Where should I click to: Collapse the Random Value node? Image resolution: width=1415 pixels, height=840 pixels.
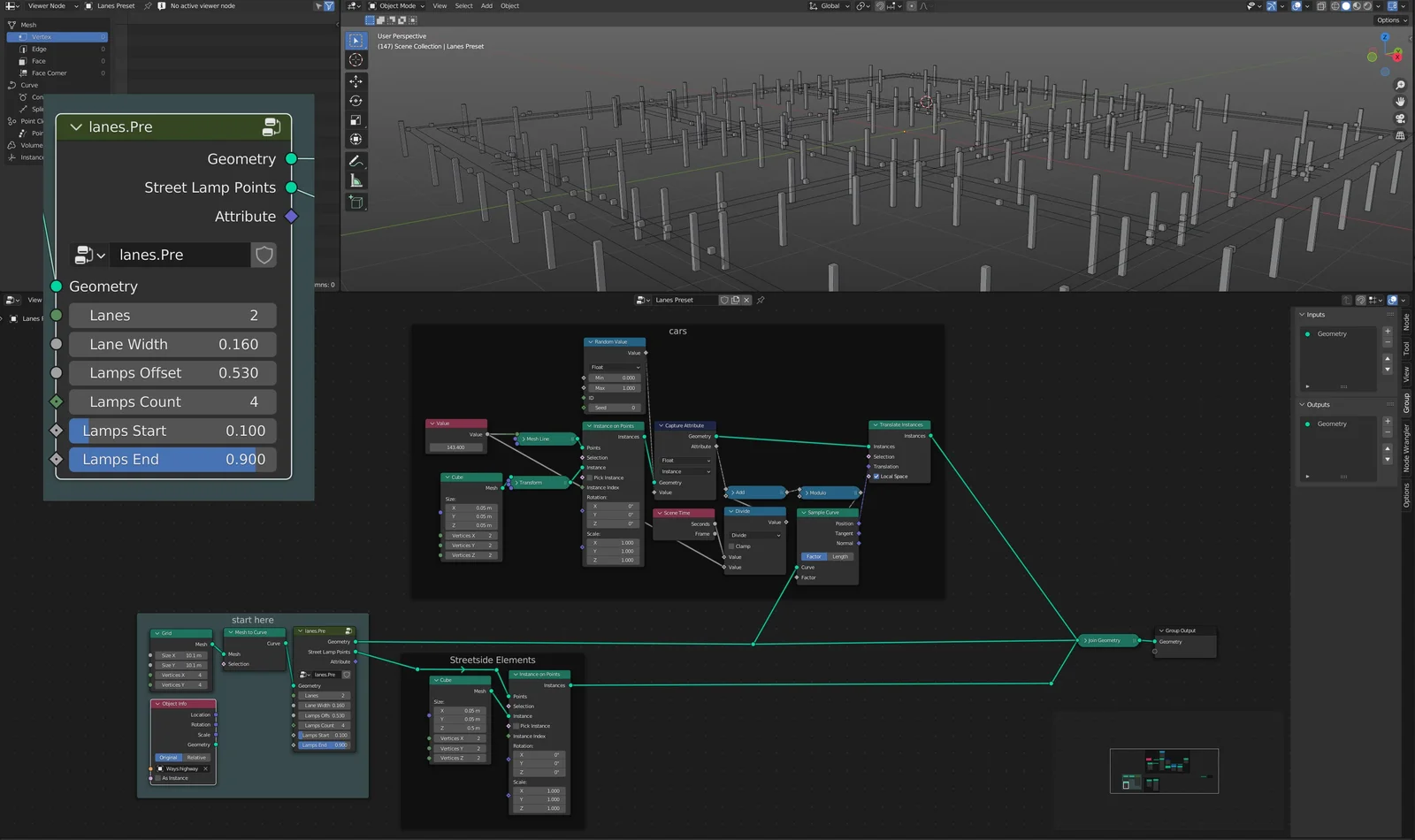(590, 341)
